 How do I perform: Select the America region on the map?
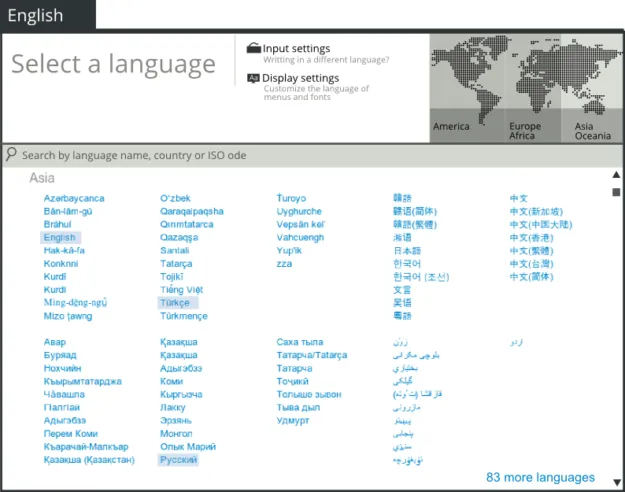(x=467, y=88)
